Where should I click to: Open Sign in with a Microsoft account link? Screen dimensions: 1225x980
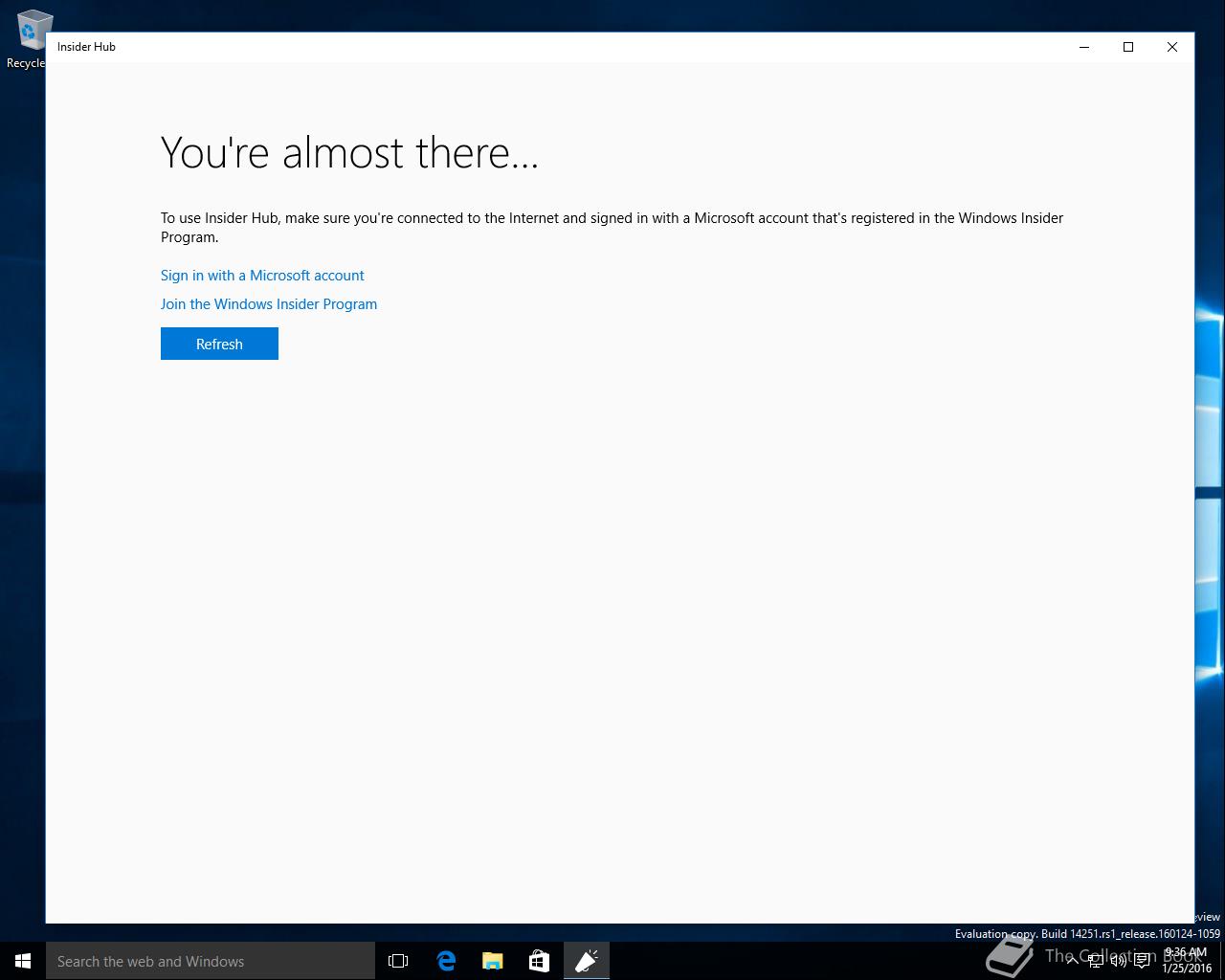tap(262, 276)
